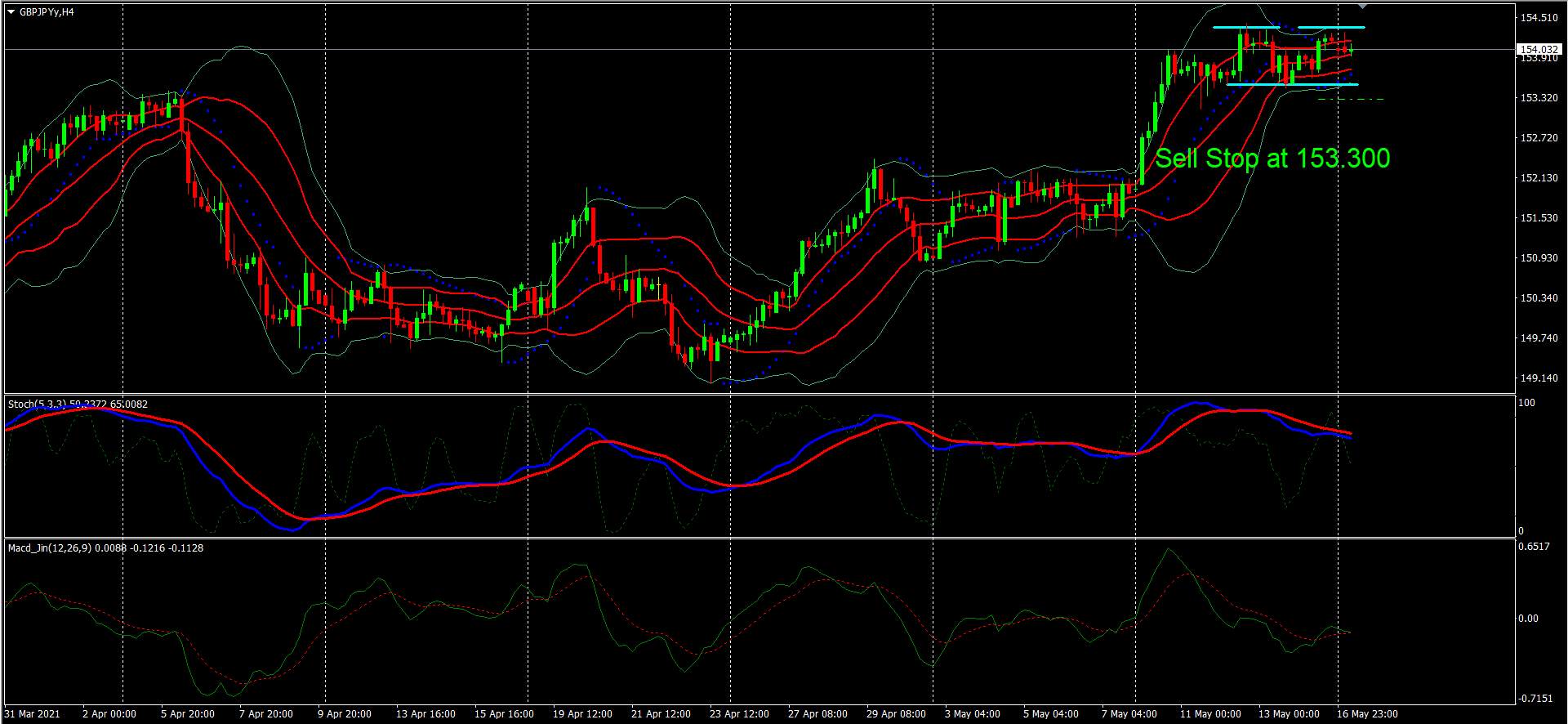1568x724 pixels.
Task: Click the 21 Apr 12:00 time label
Action: click(x=661, y=714)
